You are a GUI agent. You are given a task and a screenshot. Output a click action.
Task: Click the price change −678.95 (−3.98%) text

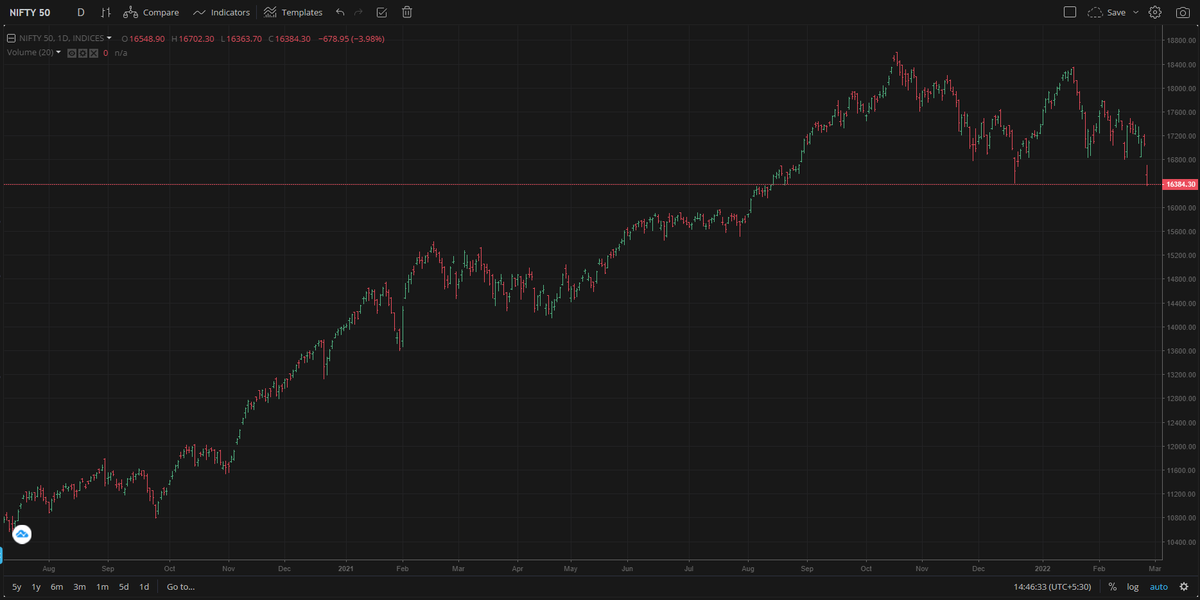tap(351, 38)
